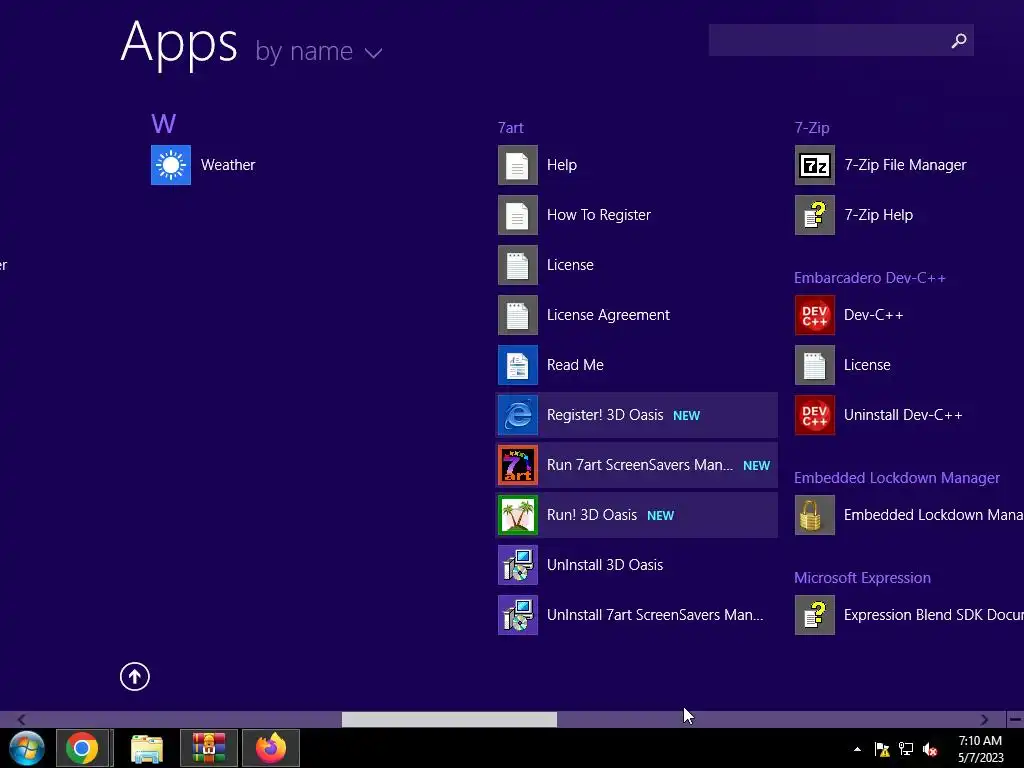1024x768 pixels.
Task: Click the 'Read Me' label
Action: (x=575, y=364)
